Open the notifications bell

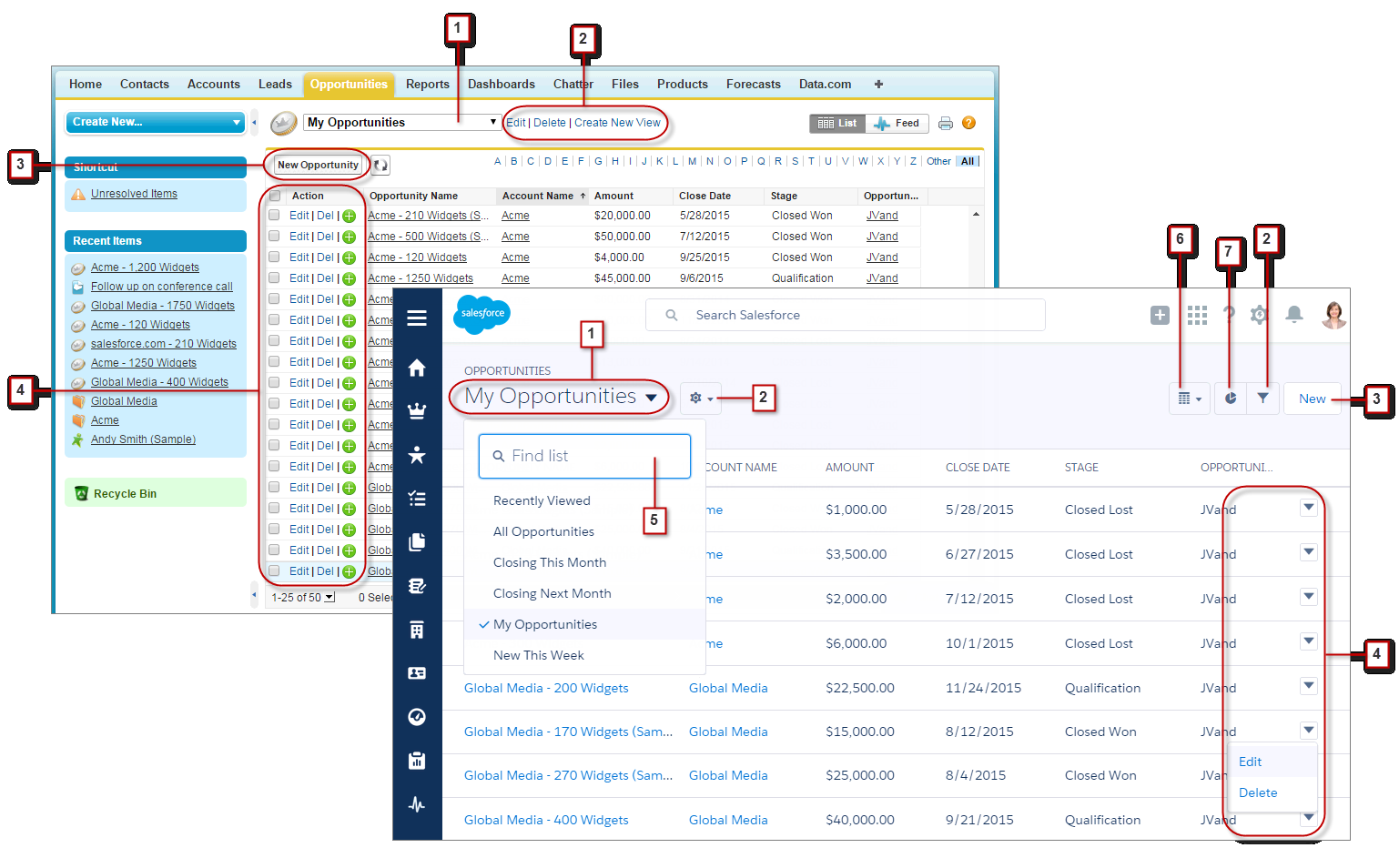click(1293, 315)
